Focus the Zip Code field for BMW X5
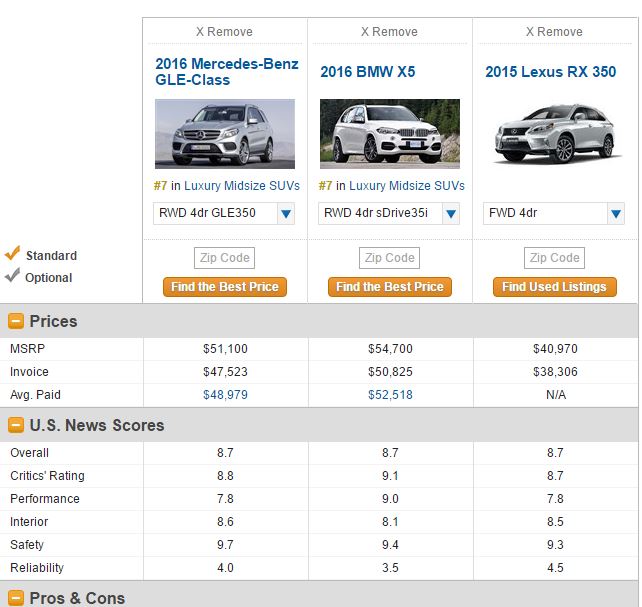Screen dimensions: 642x607 [x=389, y=258]
